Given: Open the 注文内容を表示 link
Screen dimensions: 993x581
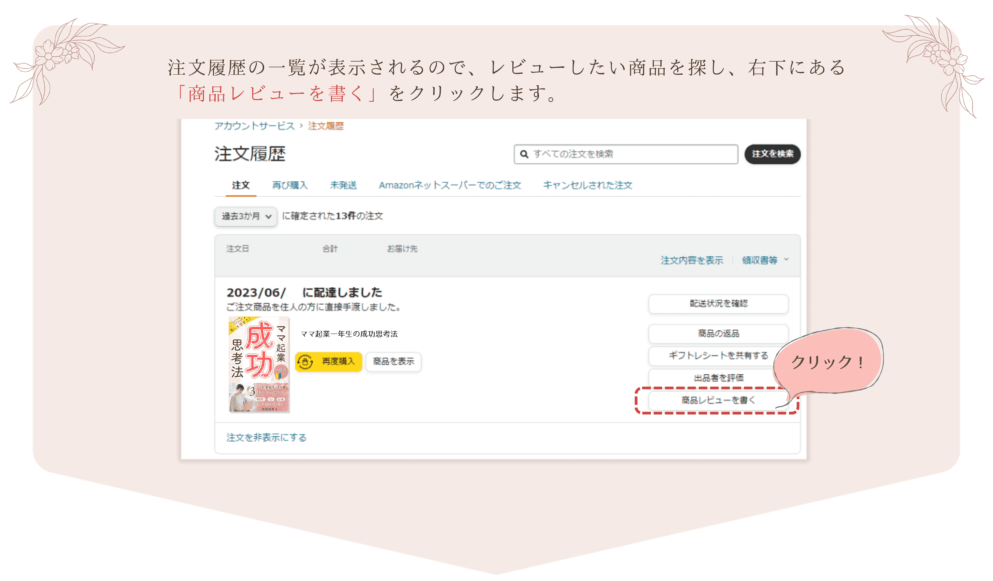Looking at the screenshot, I should (x=691, y=260).
